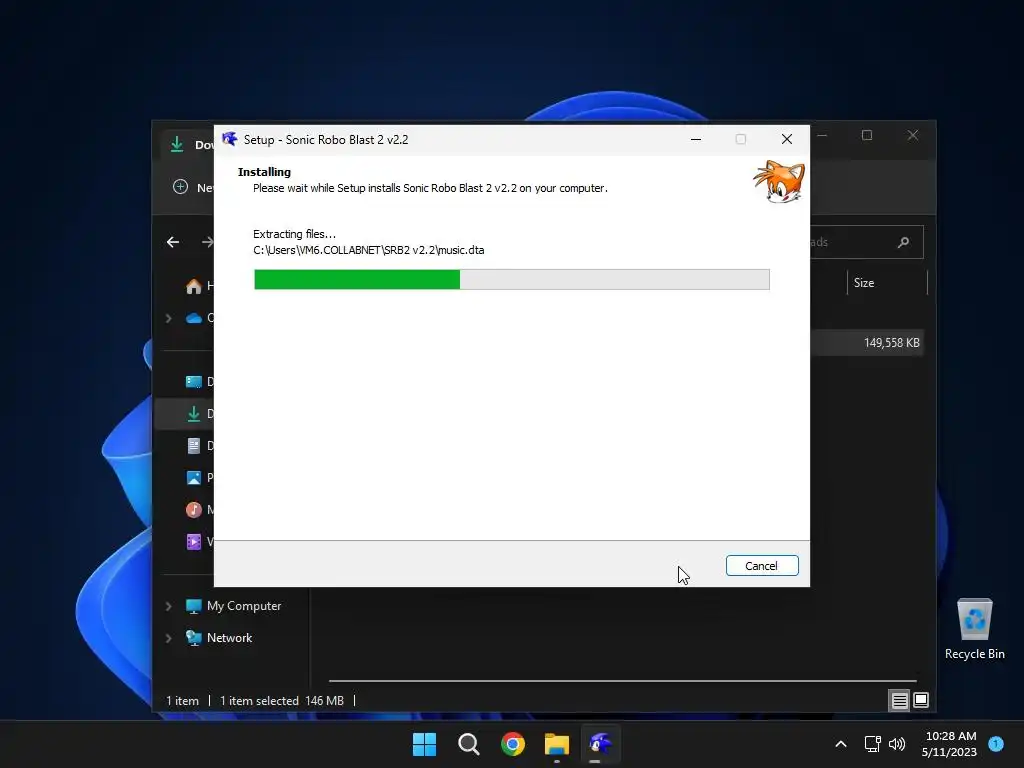Screen dimensions: 1024x768
Task: Expand the Network node
Action: [168, 638]
